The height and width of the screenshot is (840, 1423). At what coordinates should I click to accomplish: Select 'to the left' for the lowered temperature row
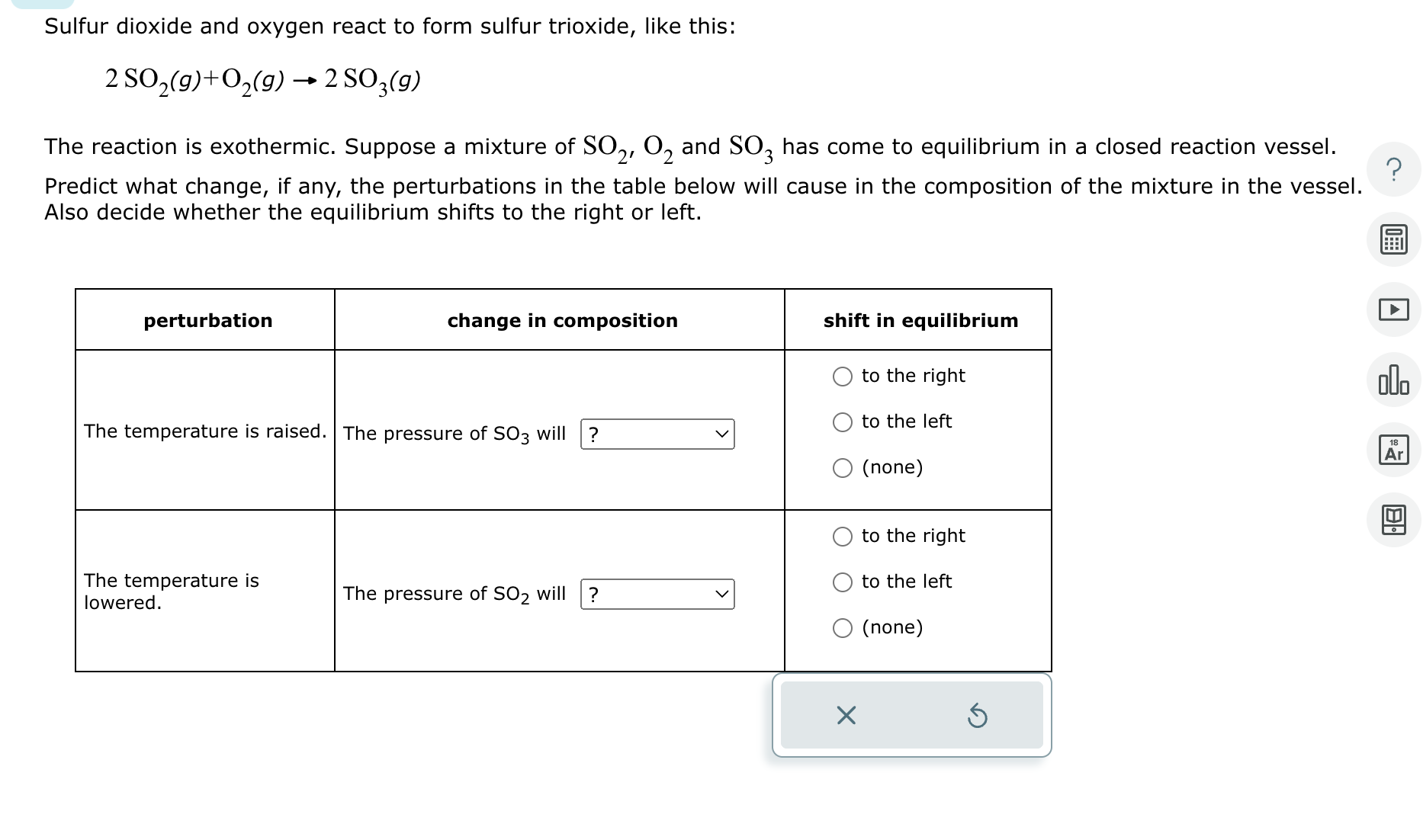pos(843,581)
